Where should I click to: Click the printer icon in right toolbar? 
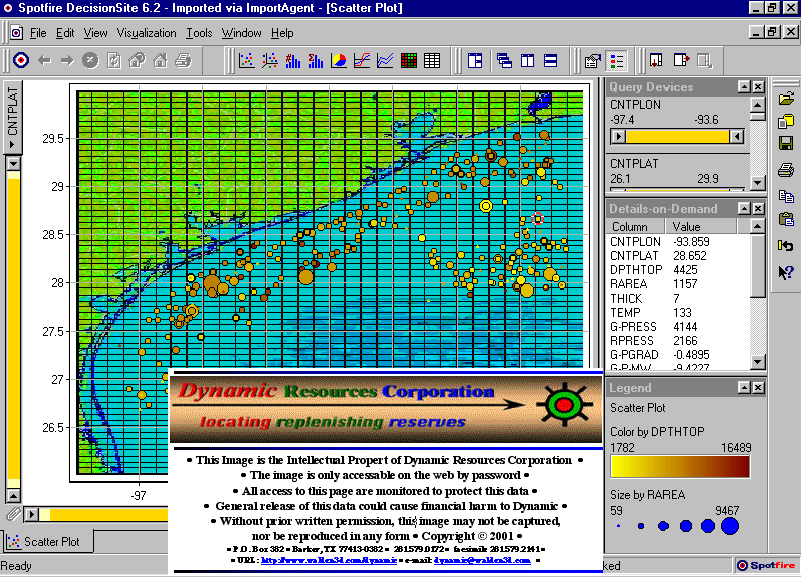(786, 168)
